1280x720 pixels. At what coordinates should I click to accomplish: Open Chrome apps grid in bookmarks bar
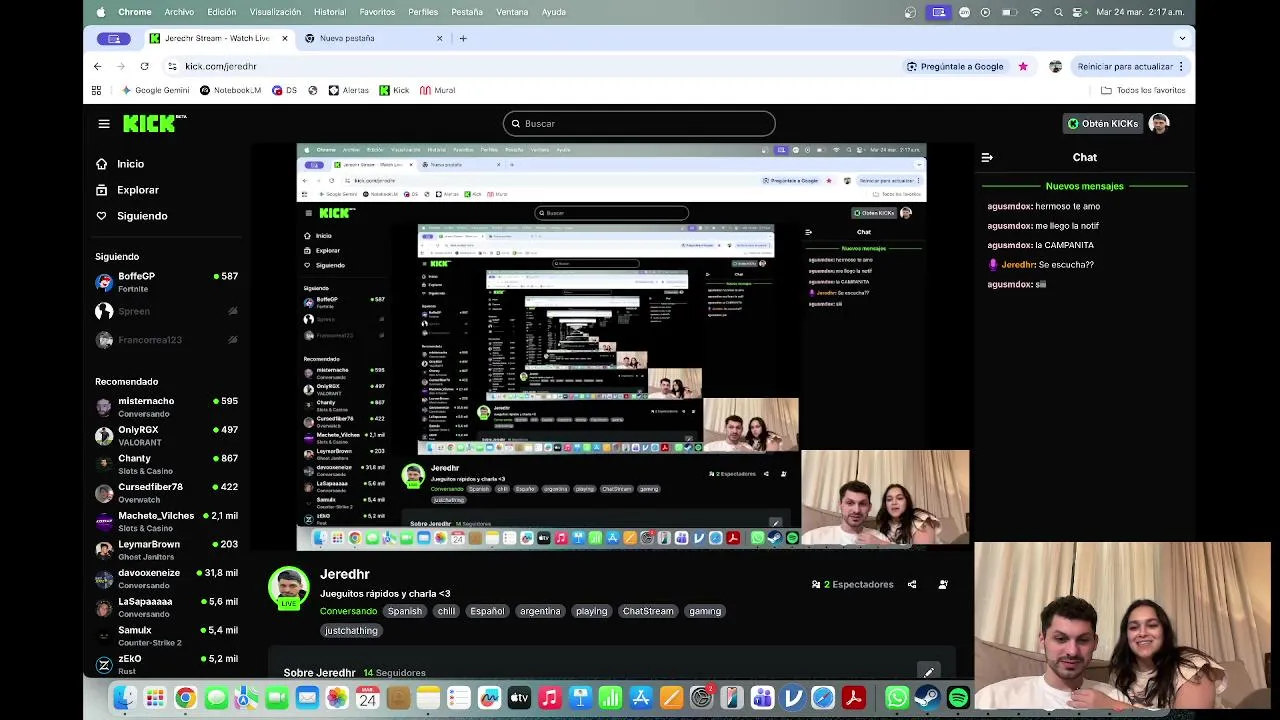96,90
